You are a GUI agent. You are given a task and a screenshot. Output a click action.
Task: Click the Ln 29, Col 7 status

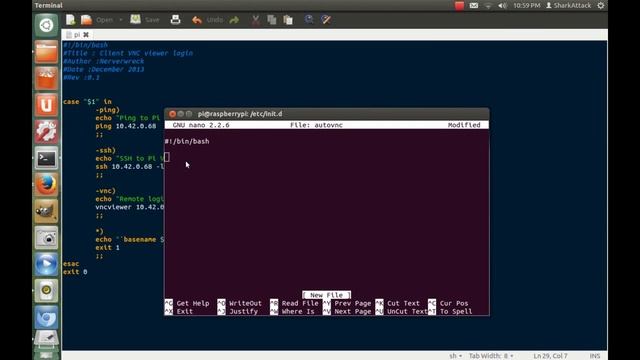[x=550, y=356]
